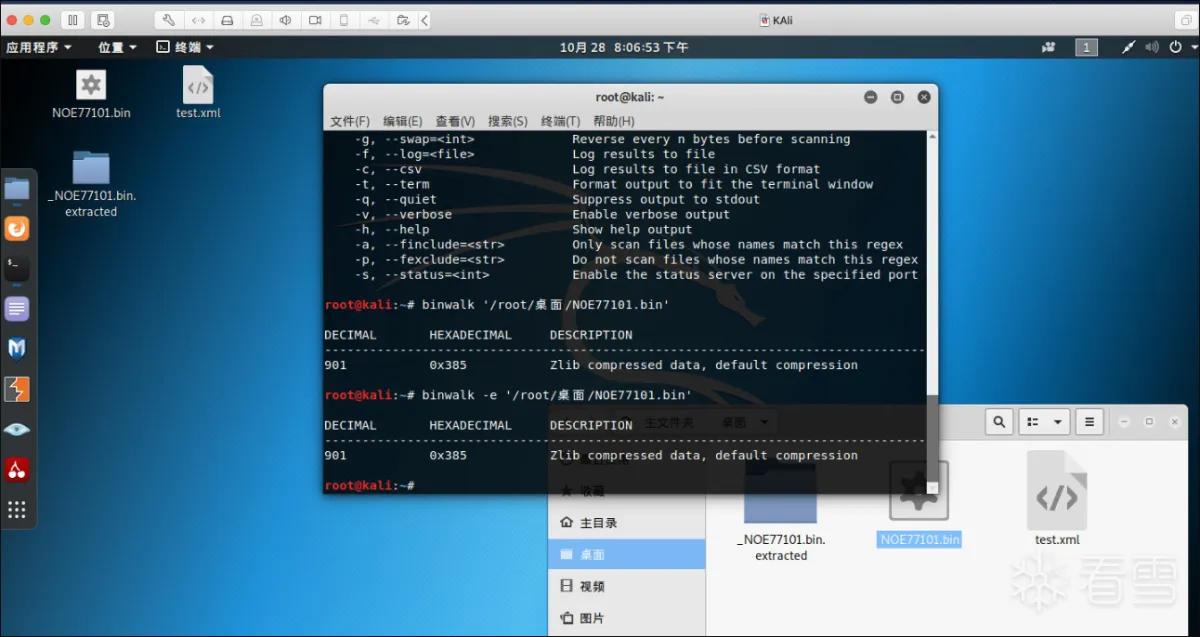Launch Burp Suite from the dock

[x=17, y=389]
